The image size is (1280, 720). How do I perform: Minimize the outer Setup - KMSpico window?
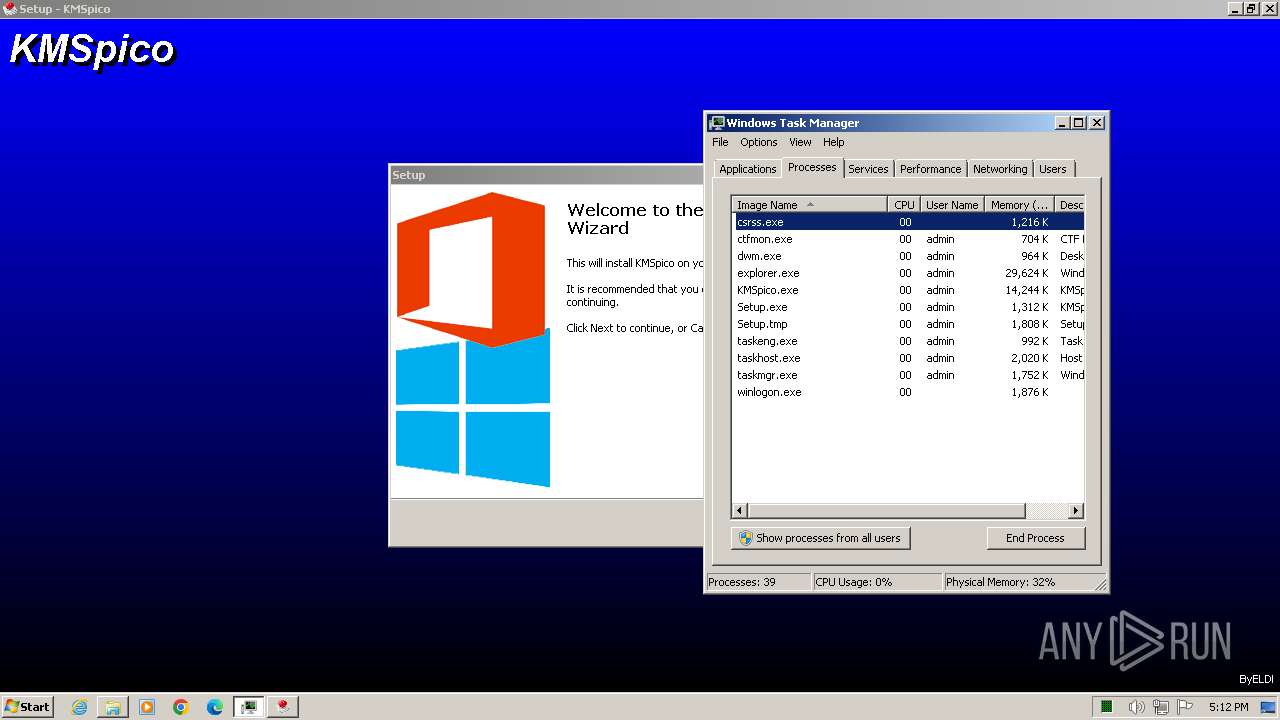pos(1235,8)
